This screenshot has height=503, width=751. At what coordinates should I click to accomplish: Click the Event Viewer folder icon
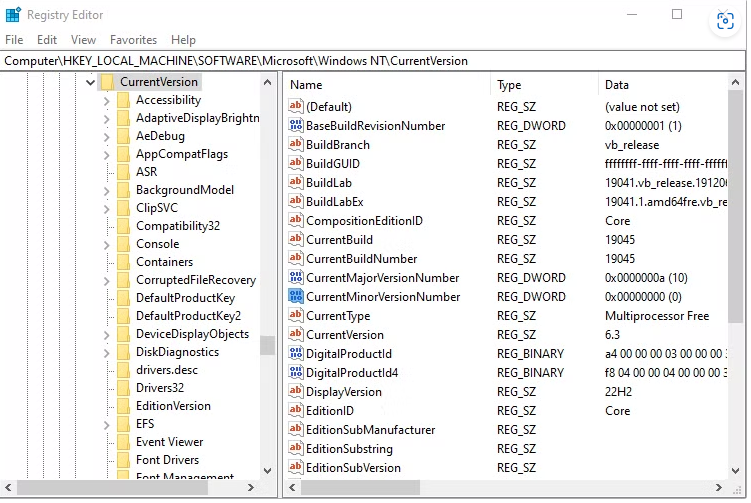pos(124,442)
